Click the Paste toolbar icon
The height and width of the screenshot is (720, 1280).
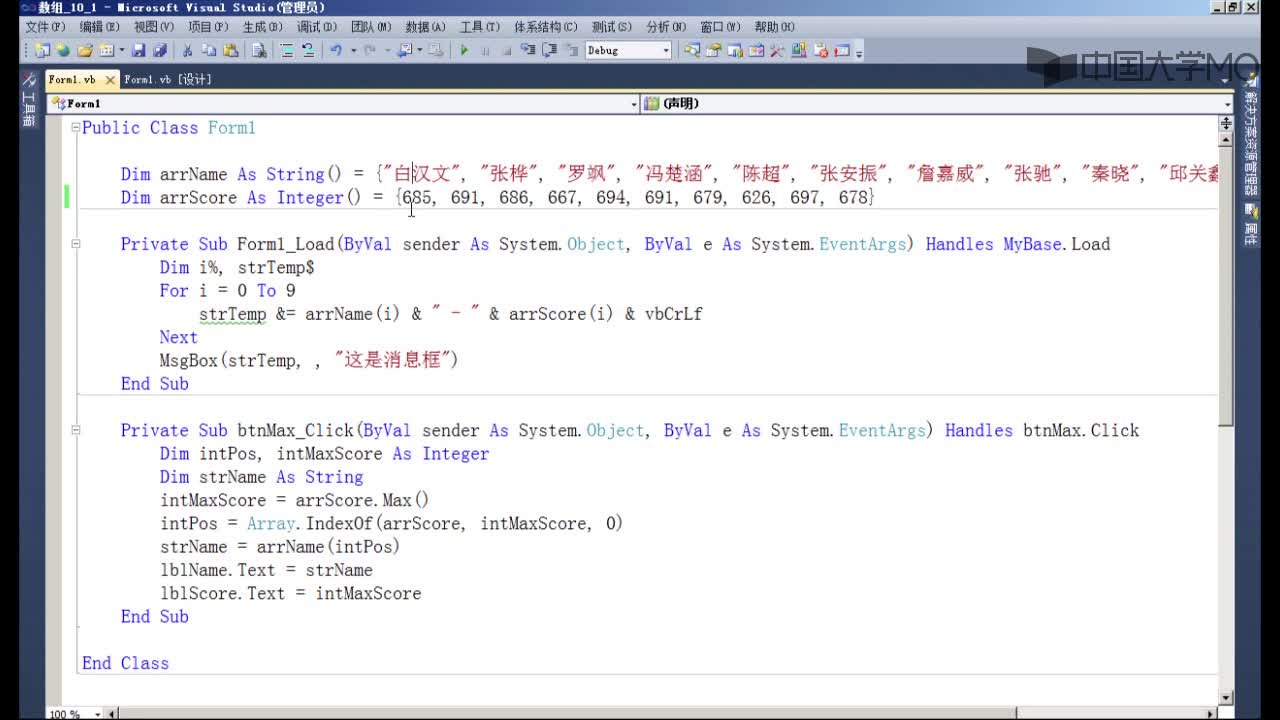pos(231,50)
